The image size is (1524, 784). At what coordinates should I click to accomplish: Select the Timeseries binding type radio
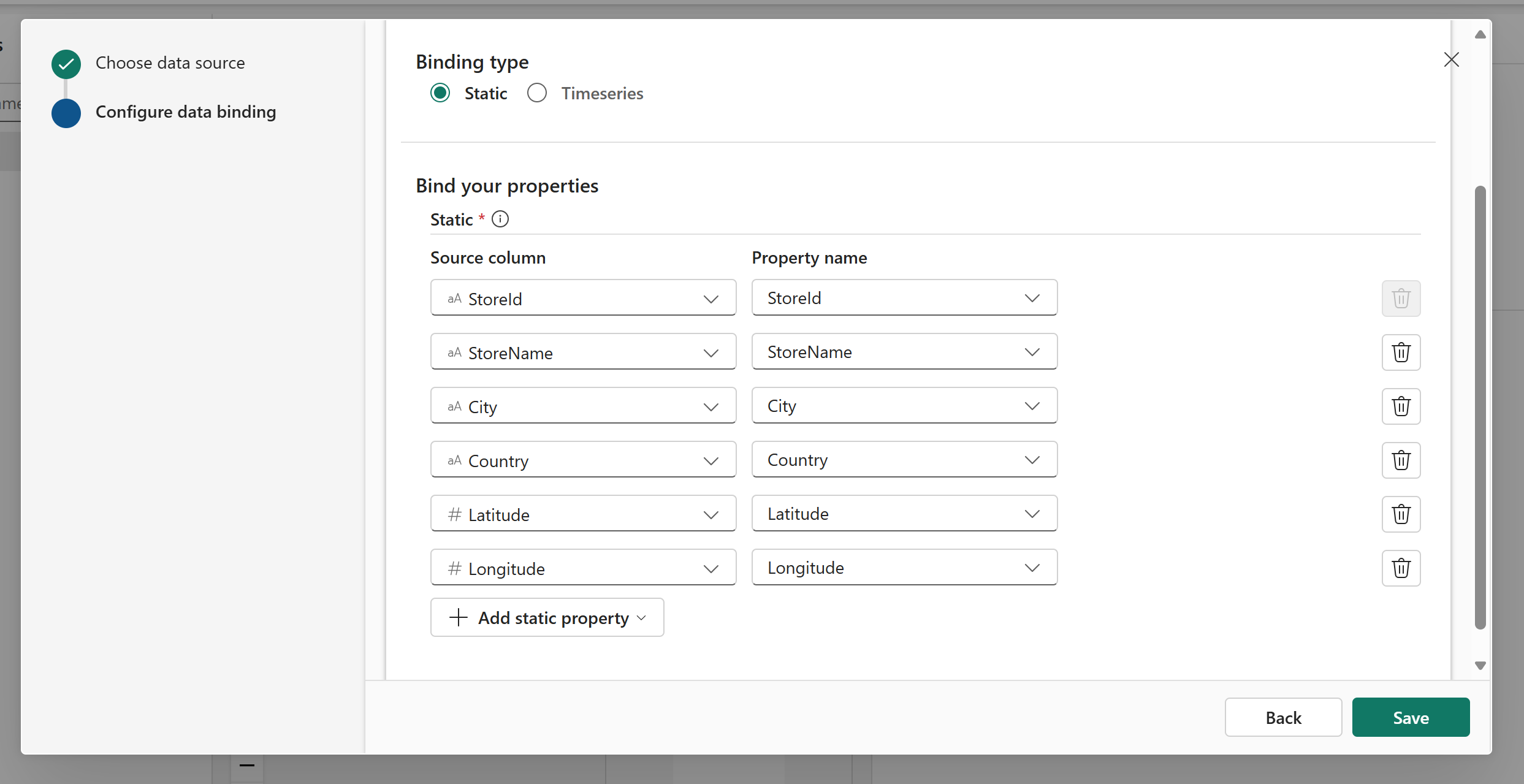(x=537, y=93)
